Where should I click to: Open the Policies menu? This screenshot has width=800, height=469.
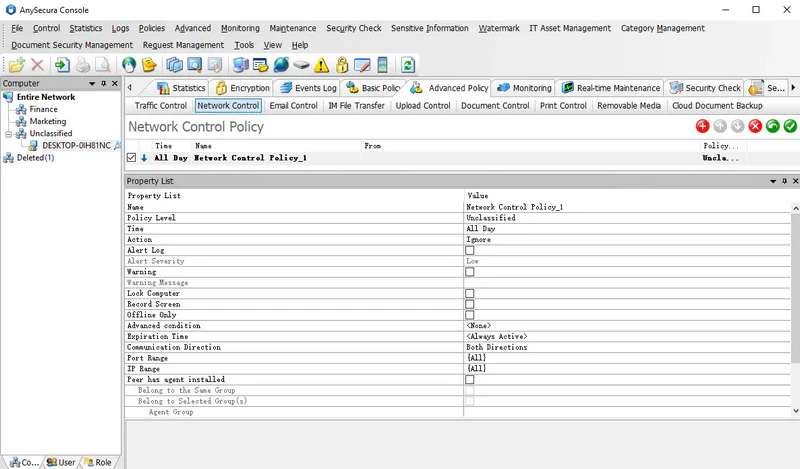[x=152, y=28]
